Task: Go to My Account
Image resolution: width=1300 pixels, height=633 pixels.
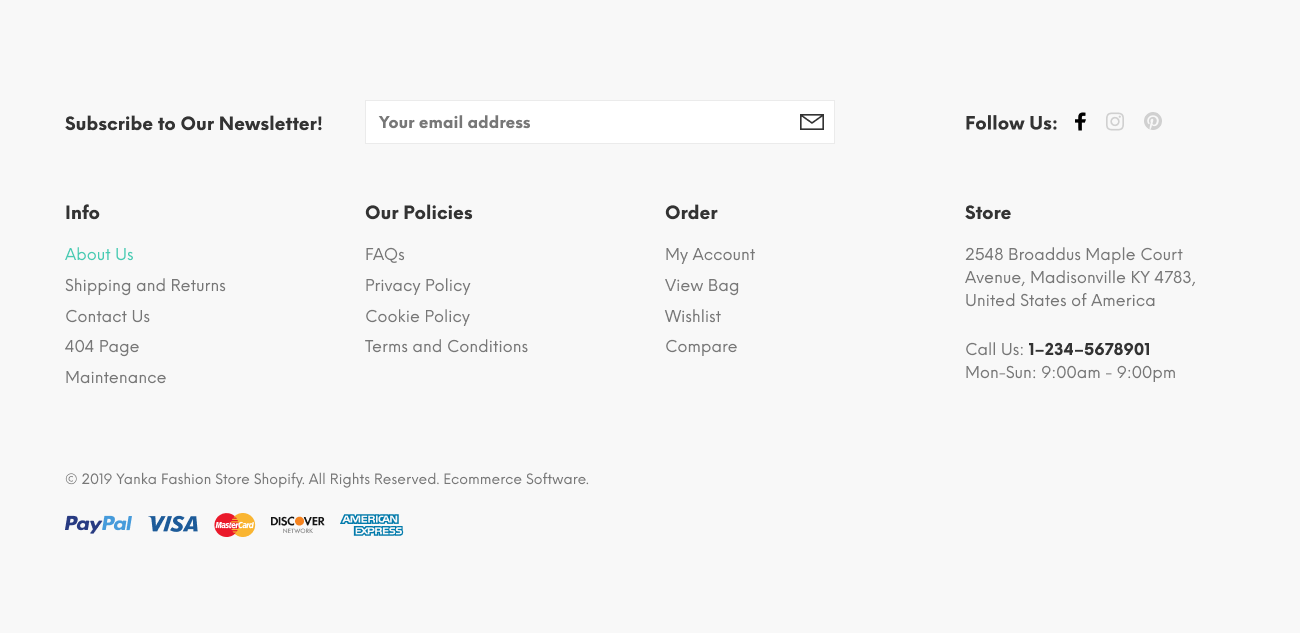Action: (710, 254)
